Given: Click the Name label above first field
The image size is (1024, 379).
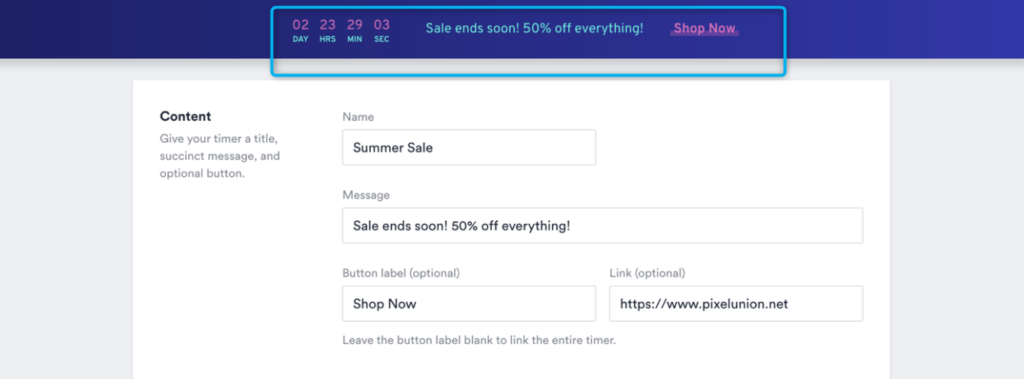Looking at the screenshot, I should [x=358, y=117].
